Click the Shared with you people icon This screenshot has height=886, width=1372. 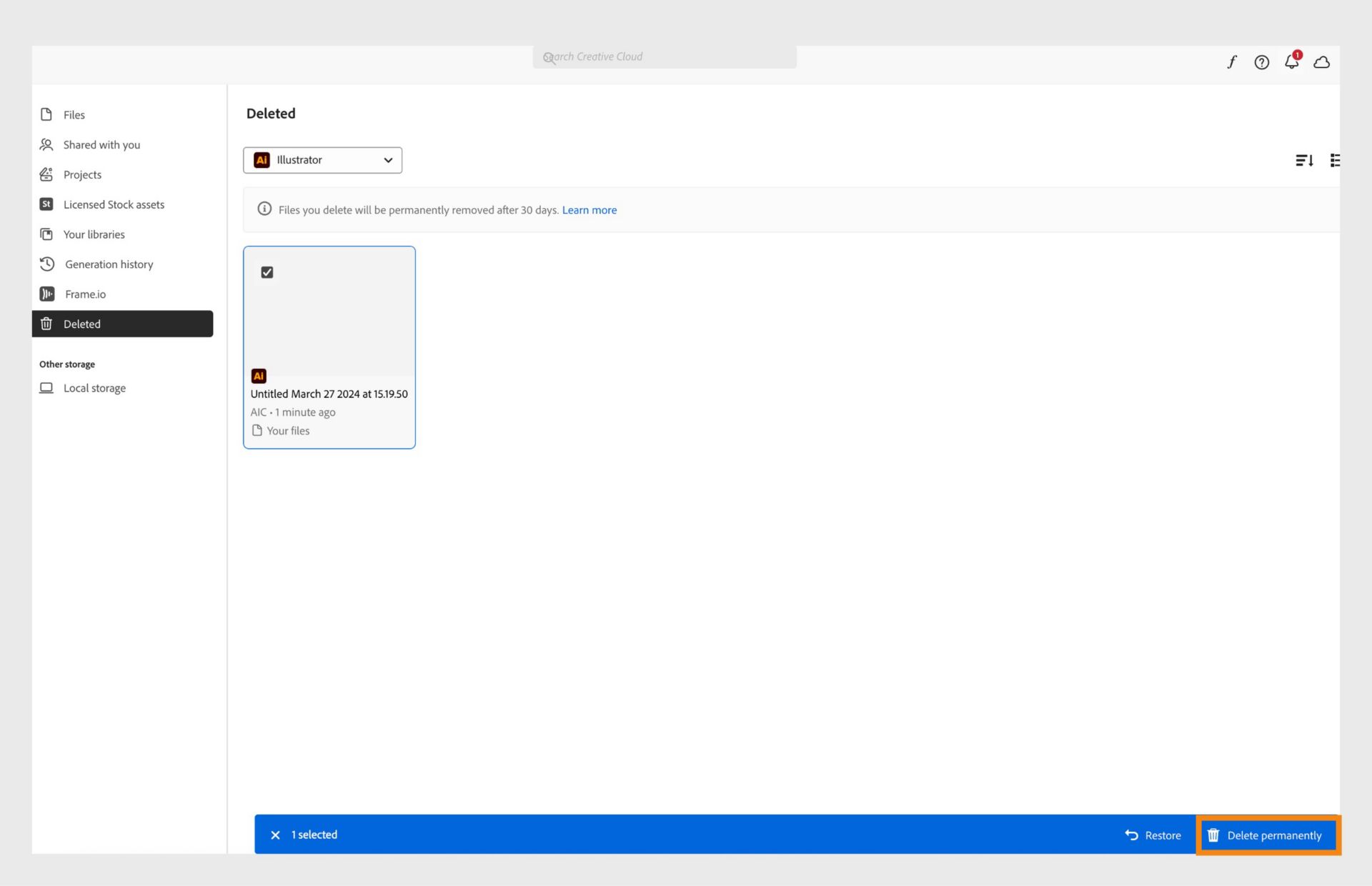46,144
